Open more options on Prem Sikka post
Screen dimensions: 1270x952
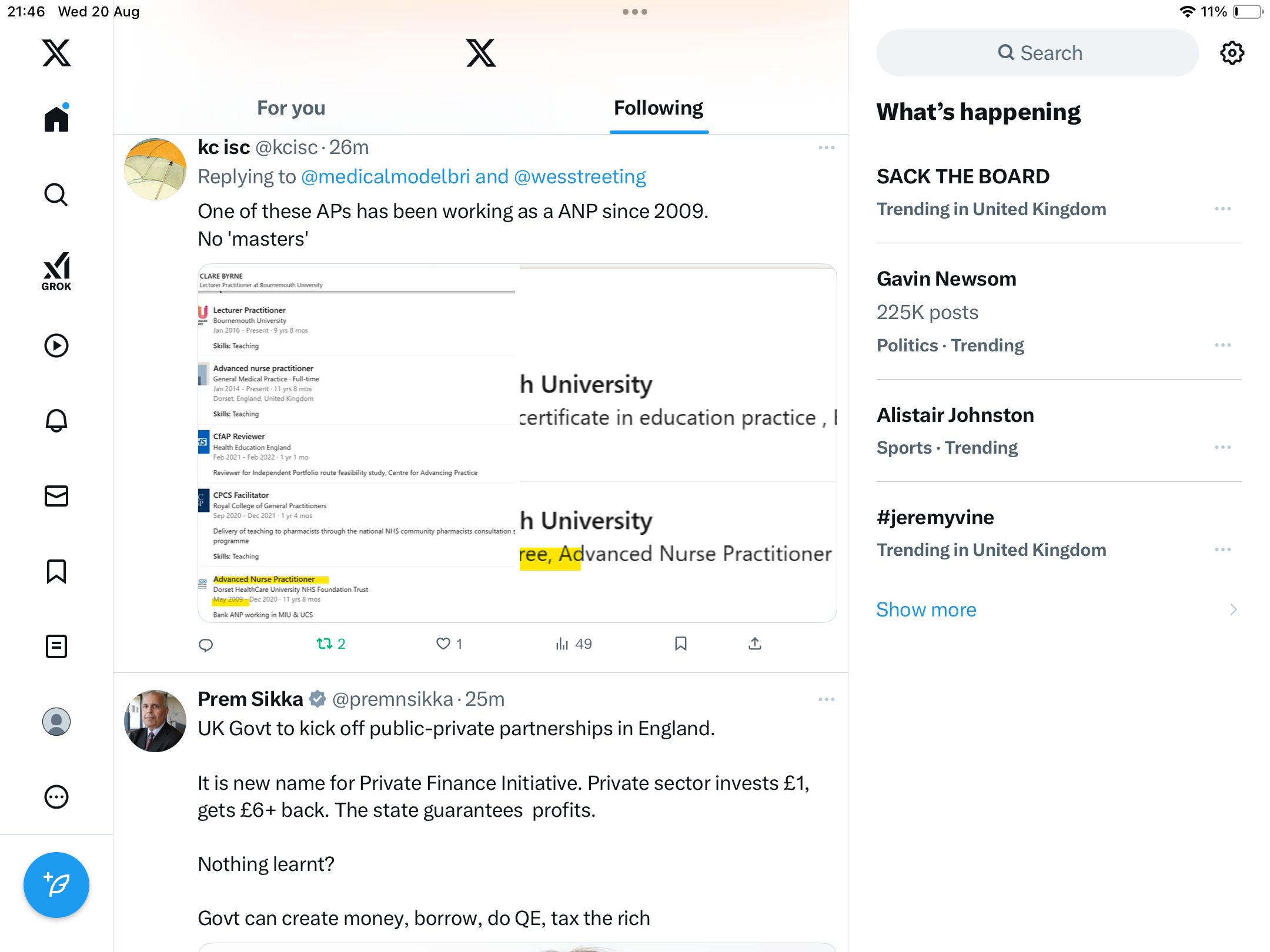826,699
